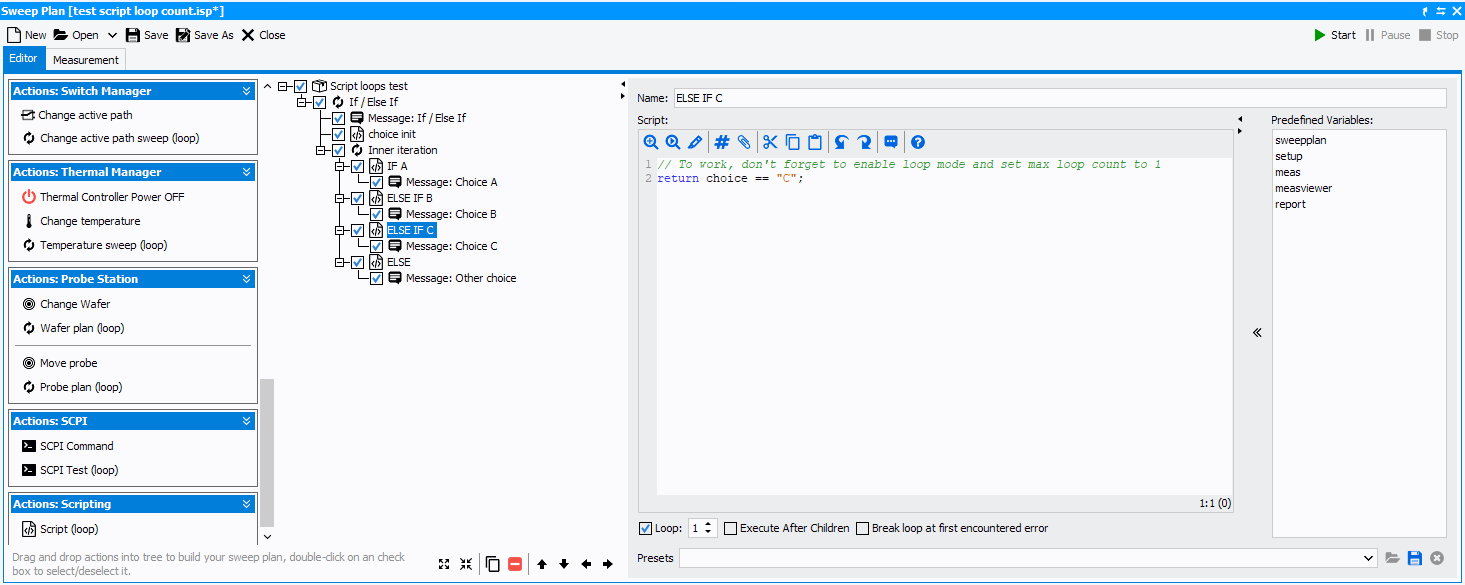Collapse all tree nodes with inward arrows icon
Viewport: 1465px width, 585px height.
point(466,564)
